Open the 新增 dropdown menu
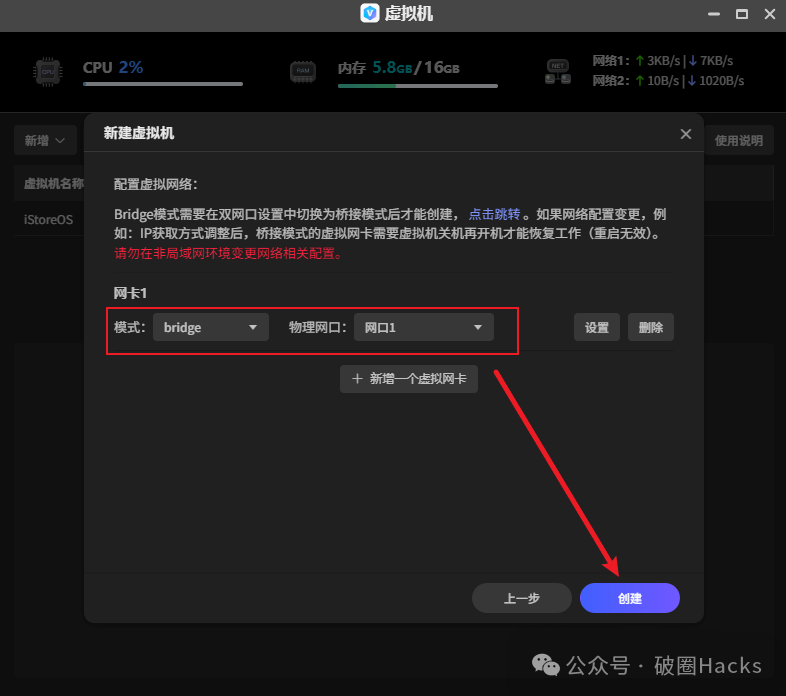 tap(45, 141)
